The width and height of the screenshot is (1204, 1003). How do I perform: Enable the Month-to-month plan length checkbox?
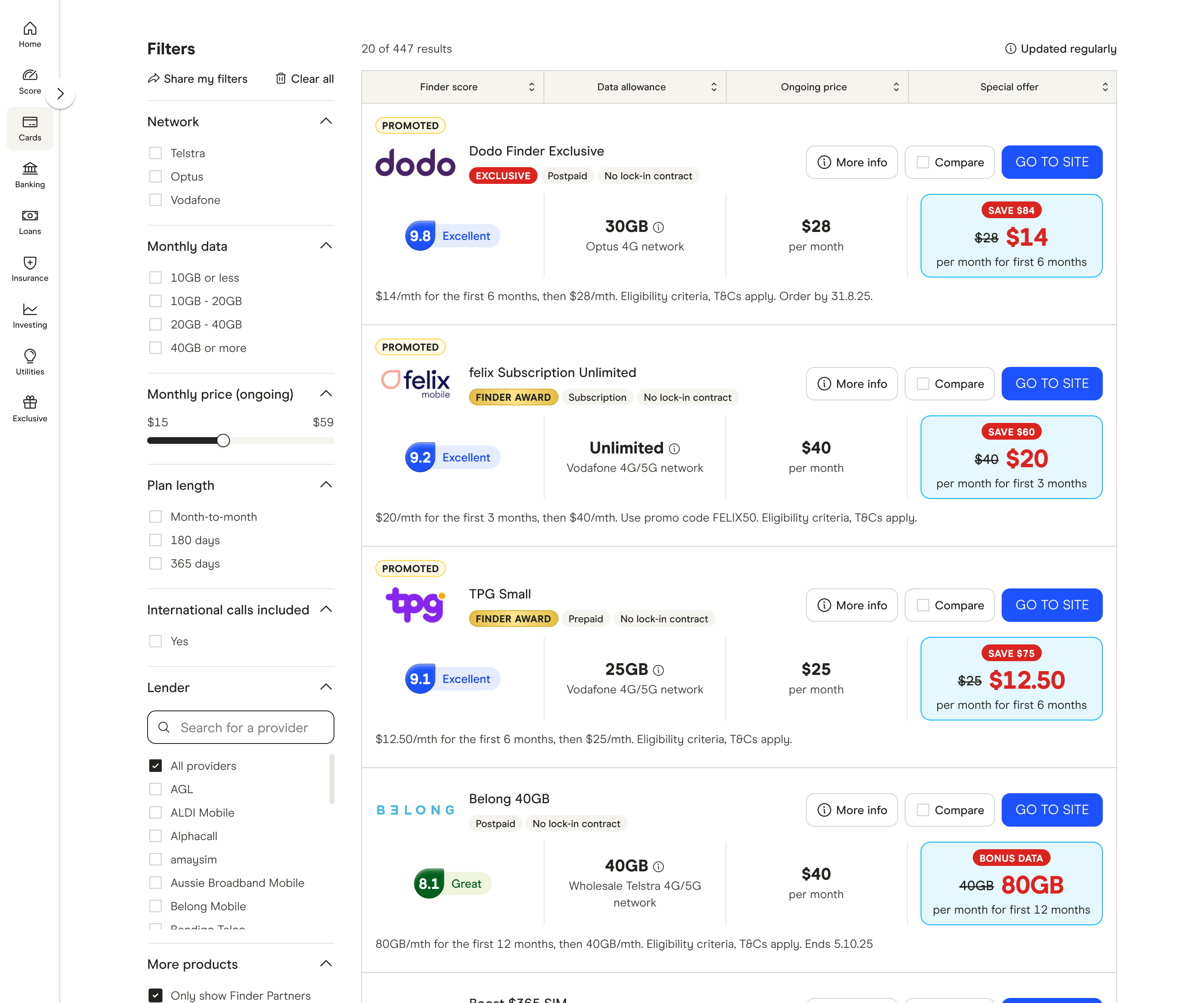click(156, 517)
